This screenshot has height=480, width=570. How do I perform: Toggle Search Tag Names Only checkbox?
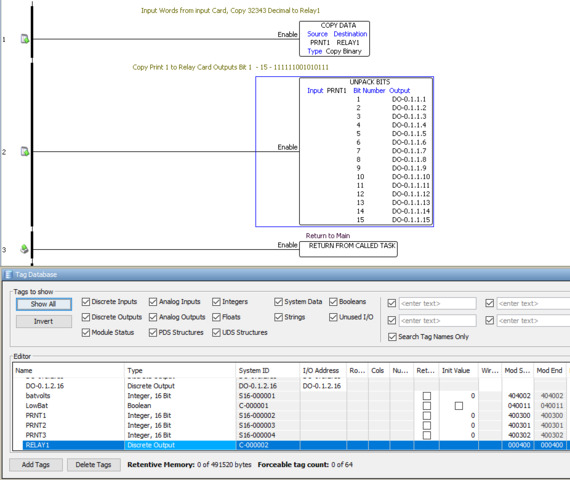coord(392,337)
